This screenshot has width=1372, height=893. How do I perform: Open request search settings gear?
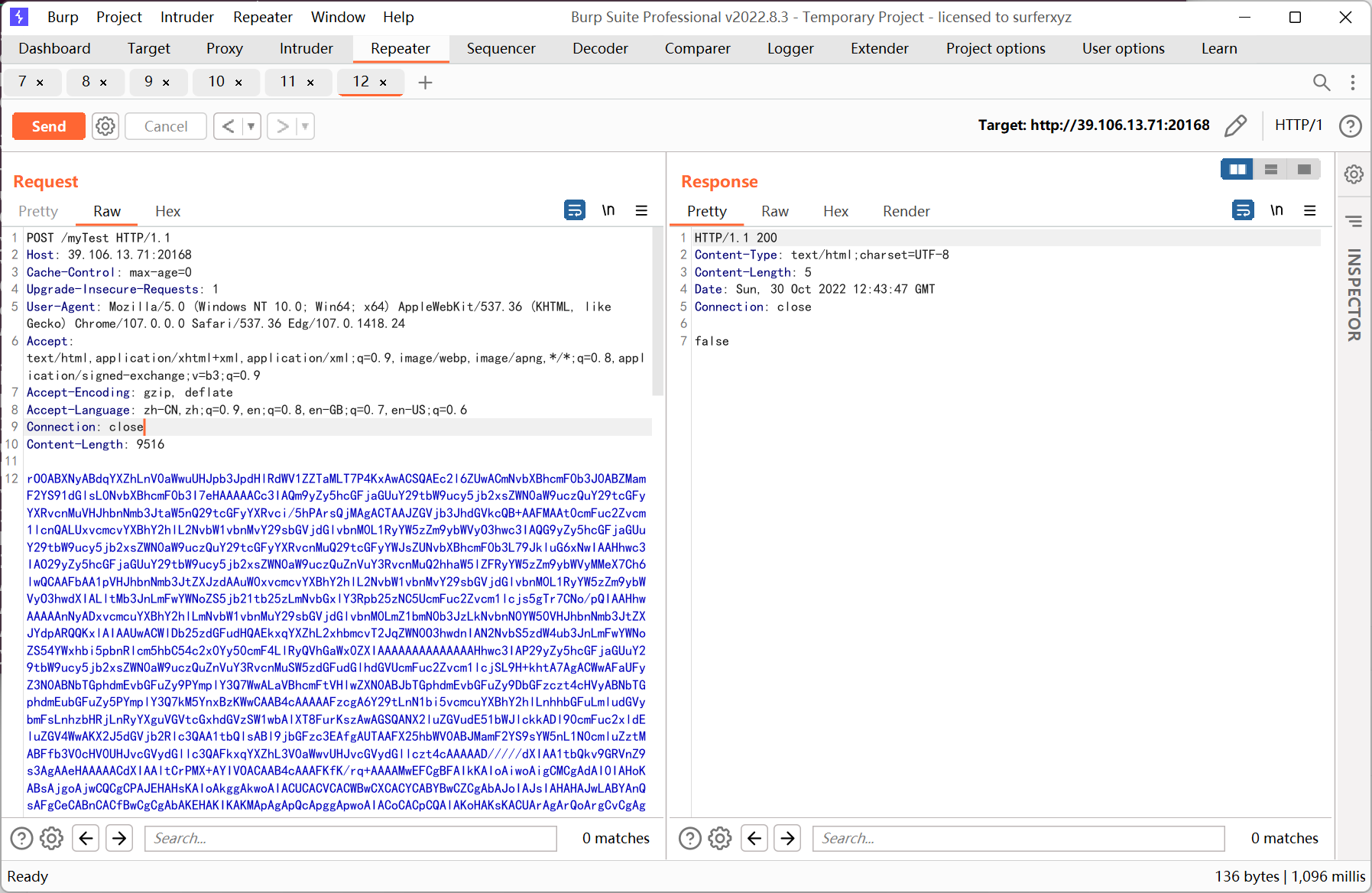[x=51, y=839]
